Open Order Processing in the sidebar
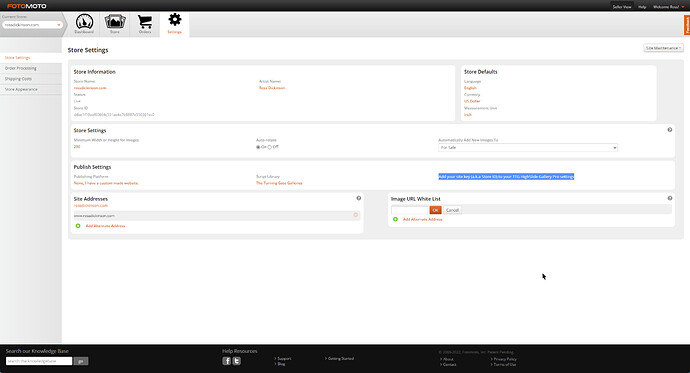 pos(21,68)
